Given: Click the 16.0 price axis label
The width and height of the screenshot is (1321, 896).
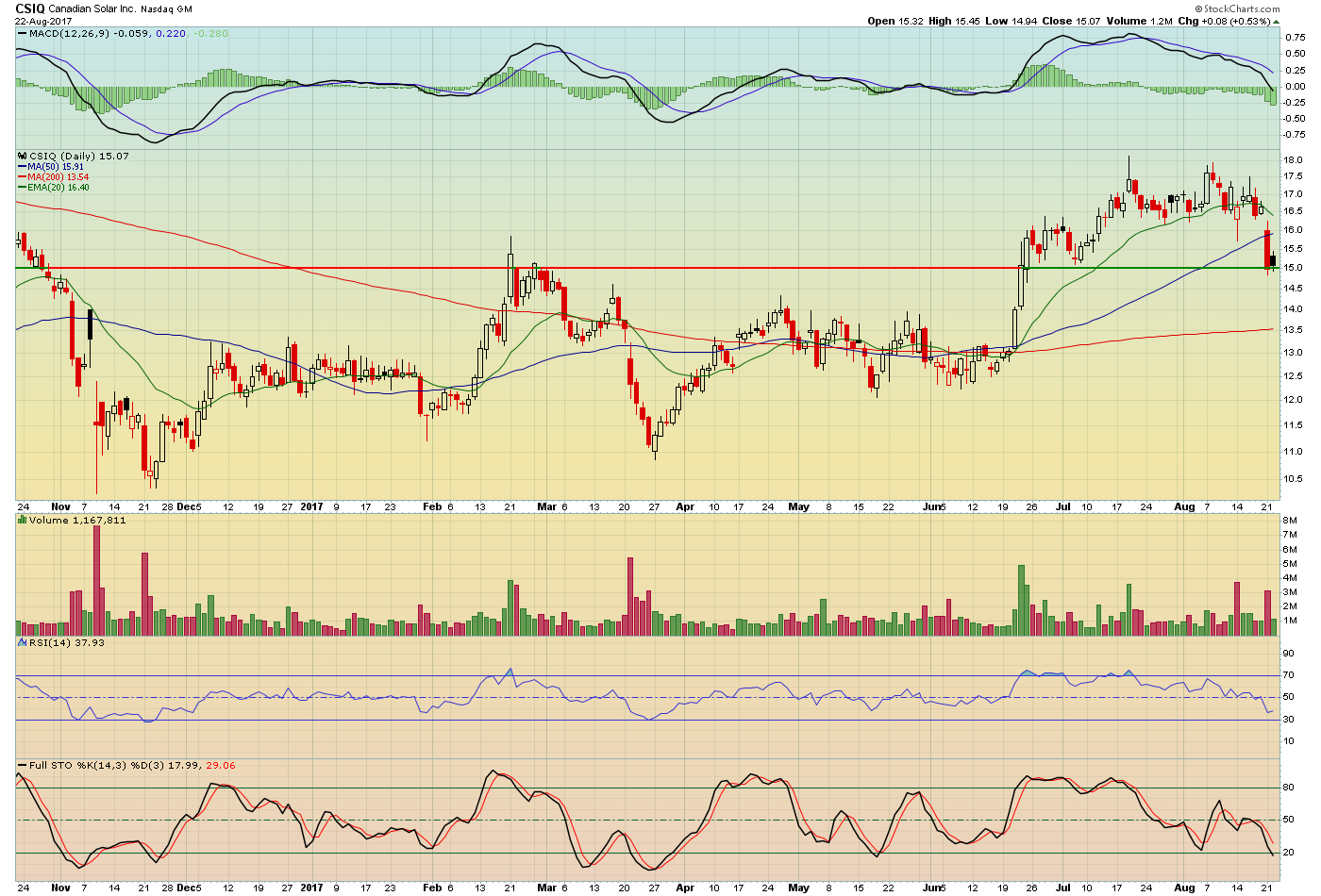Looking at the screenshot, I should (1293, 229).
